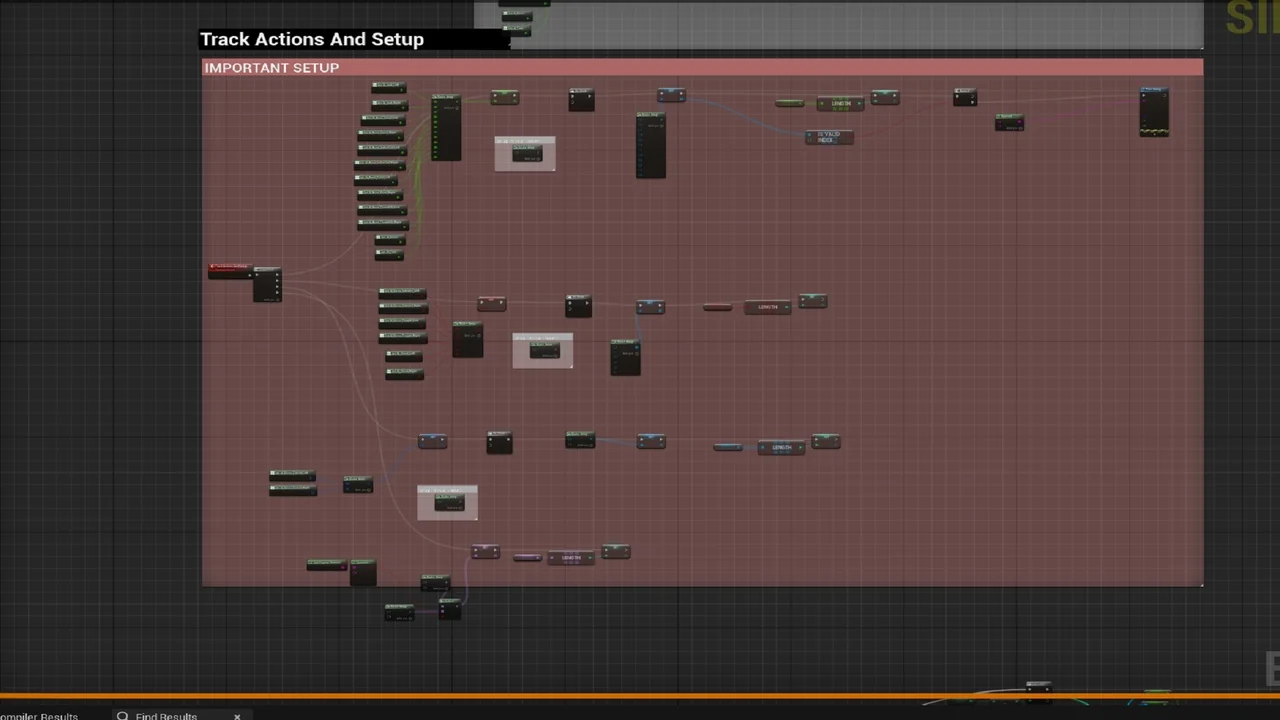
Task: Click the red event node at left
Action: [229, 270]
